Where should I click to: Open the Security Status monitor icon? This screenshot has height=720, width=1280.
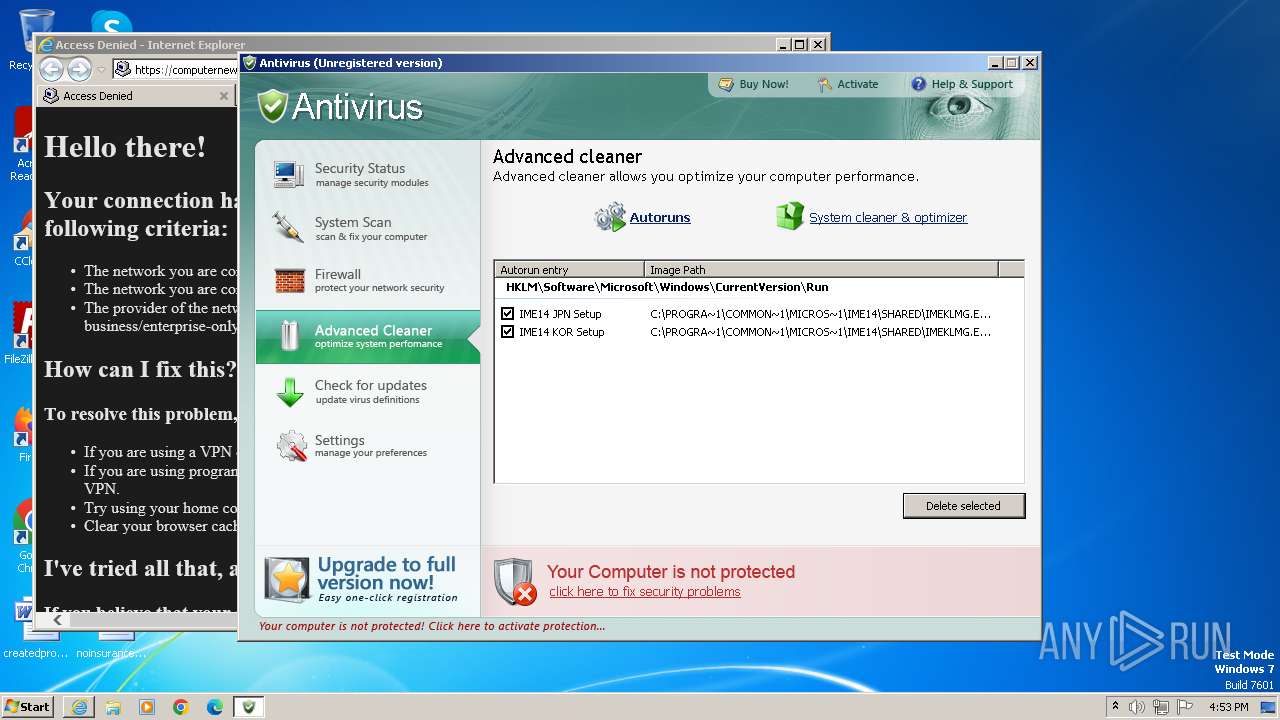click(x=289, y=174)
